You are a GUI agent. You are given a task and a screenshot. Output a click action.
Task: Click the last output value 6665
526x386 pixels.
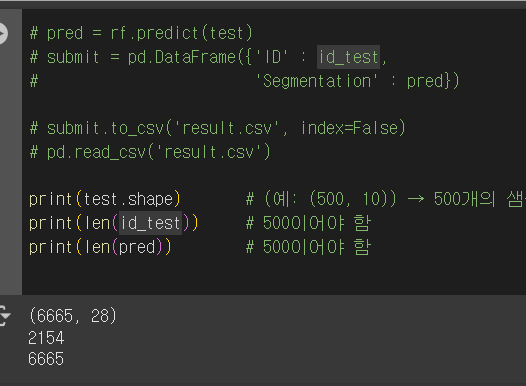click(x=46, y=359)
